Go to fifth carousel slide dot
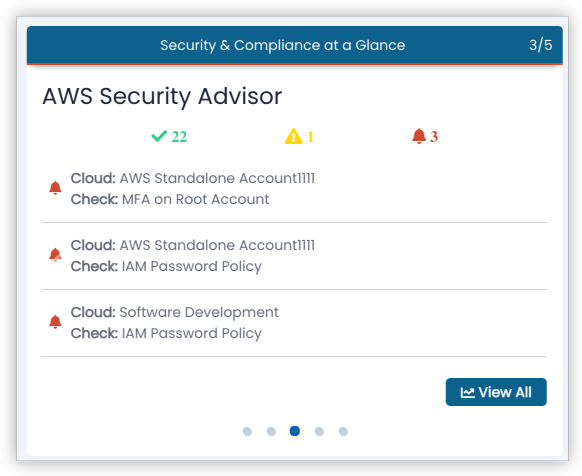The image size is (582, 476). pos(343,431)
